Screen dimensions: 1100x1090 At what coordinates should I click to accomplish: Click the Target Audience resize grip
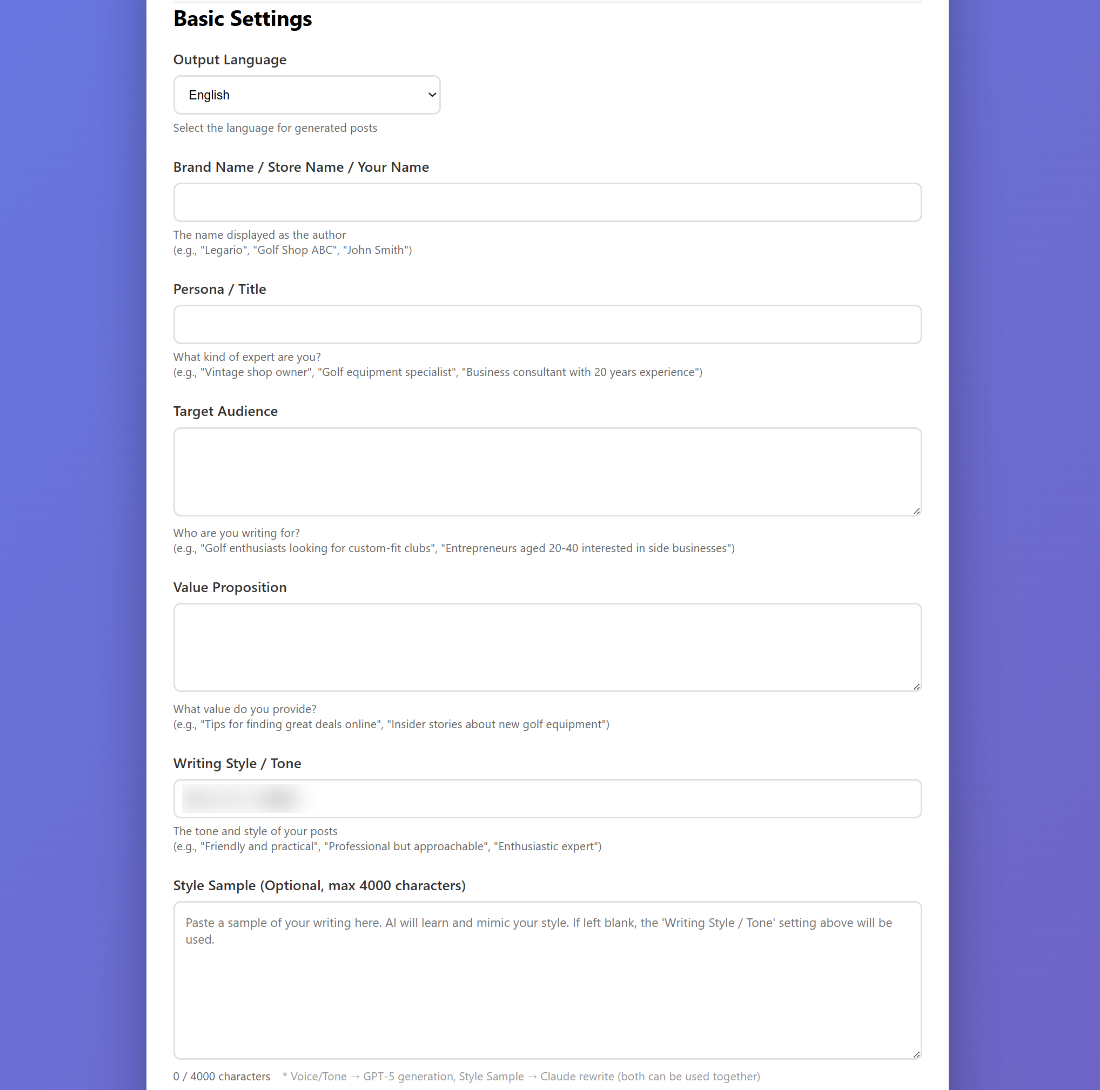pos(916,511)
